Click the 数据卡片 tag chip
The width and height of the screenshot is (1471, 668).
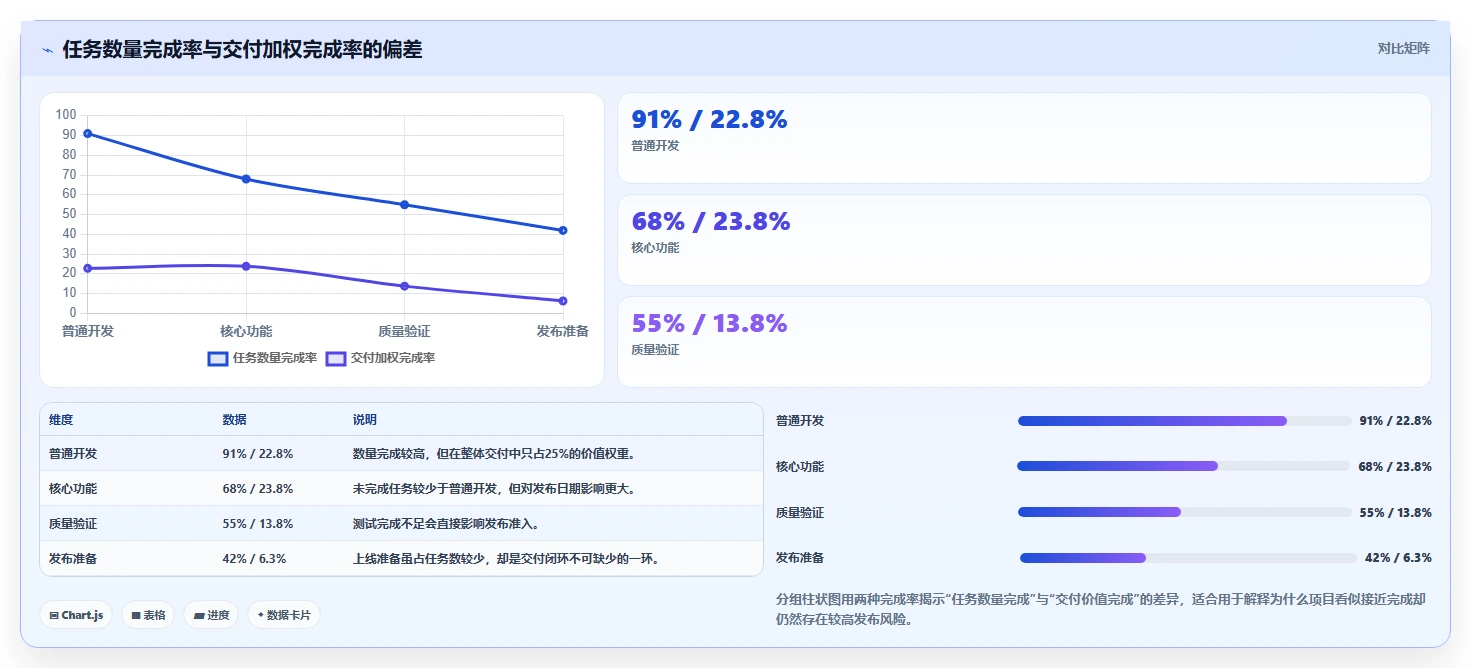[283, 615]
